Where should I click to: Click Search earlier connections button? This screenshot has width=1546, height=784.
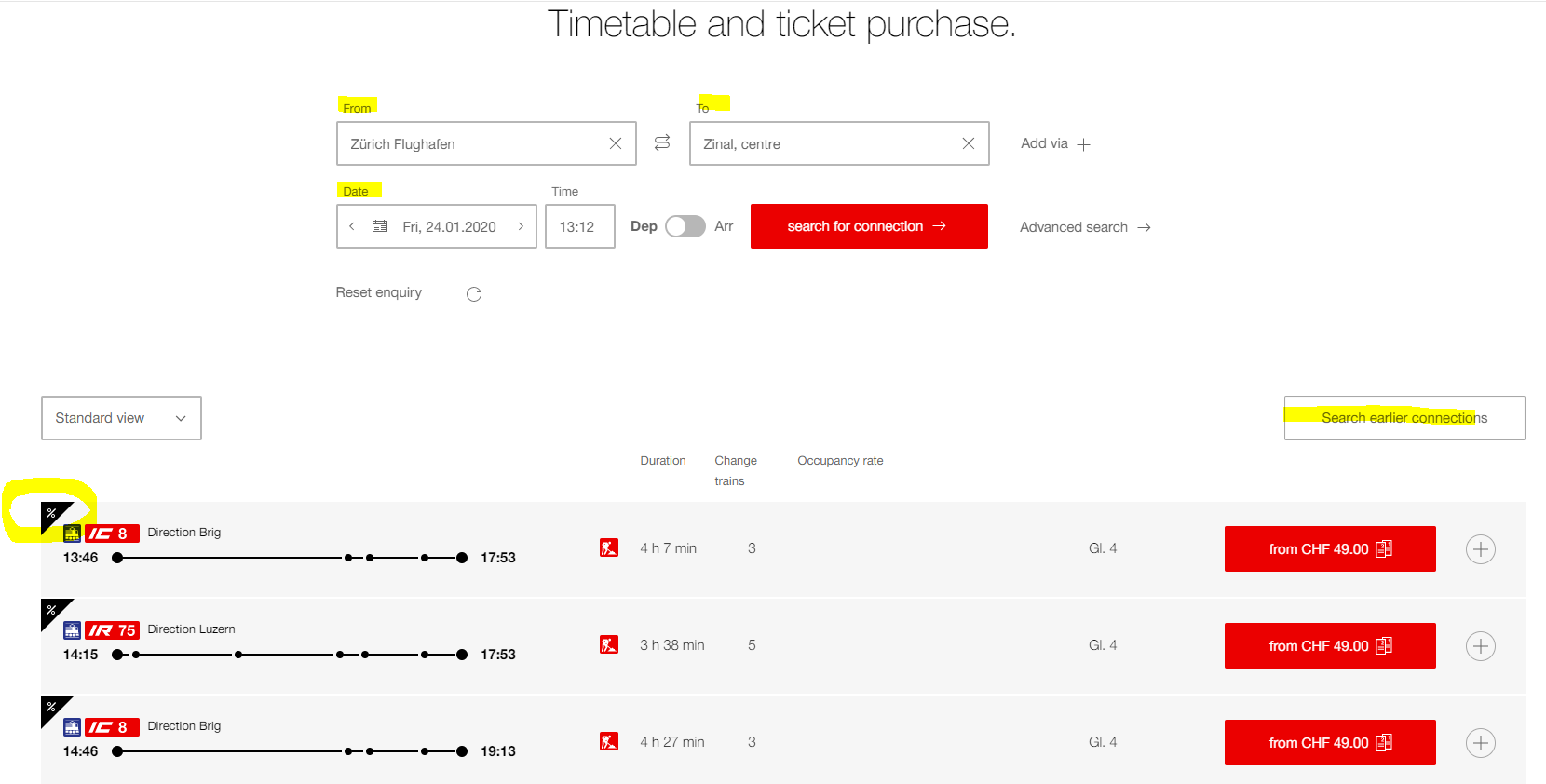[1404, 418]
